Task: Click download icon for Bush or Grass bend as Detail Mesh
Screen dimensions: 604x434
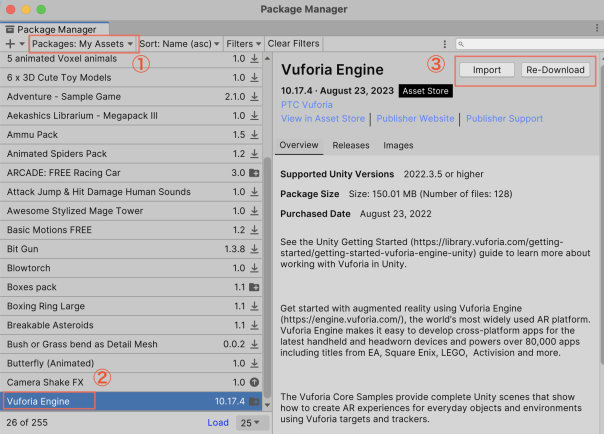Action: [254, 344]
